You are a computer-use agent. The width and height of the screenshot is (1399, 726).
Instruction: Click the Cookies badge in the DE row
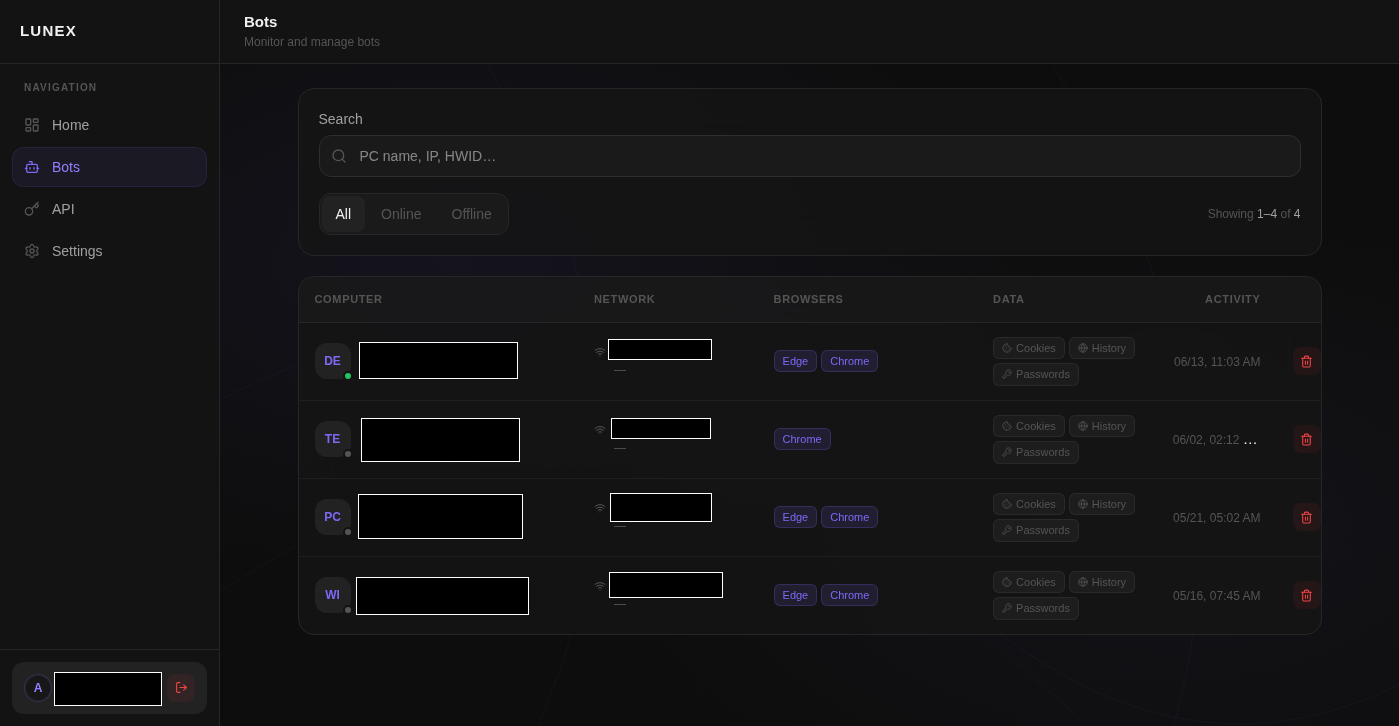coord(1029,348)
